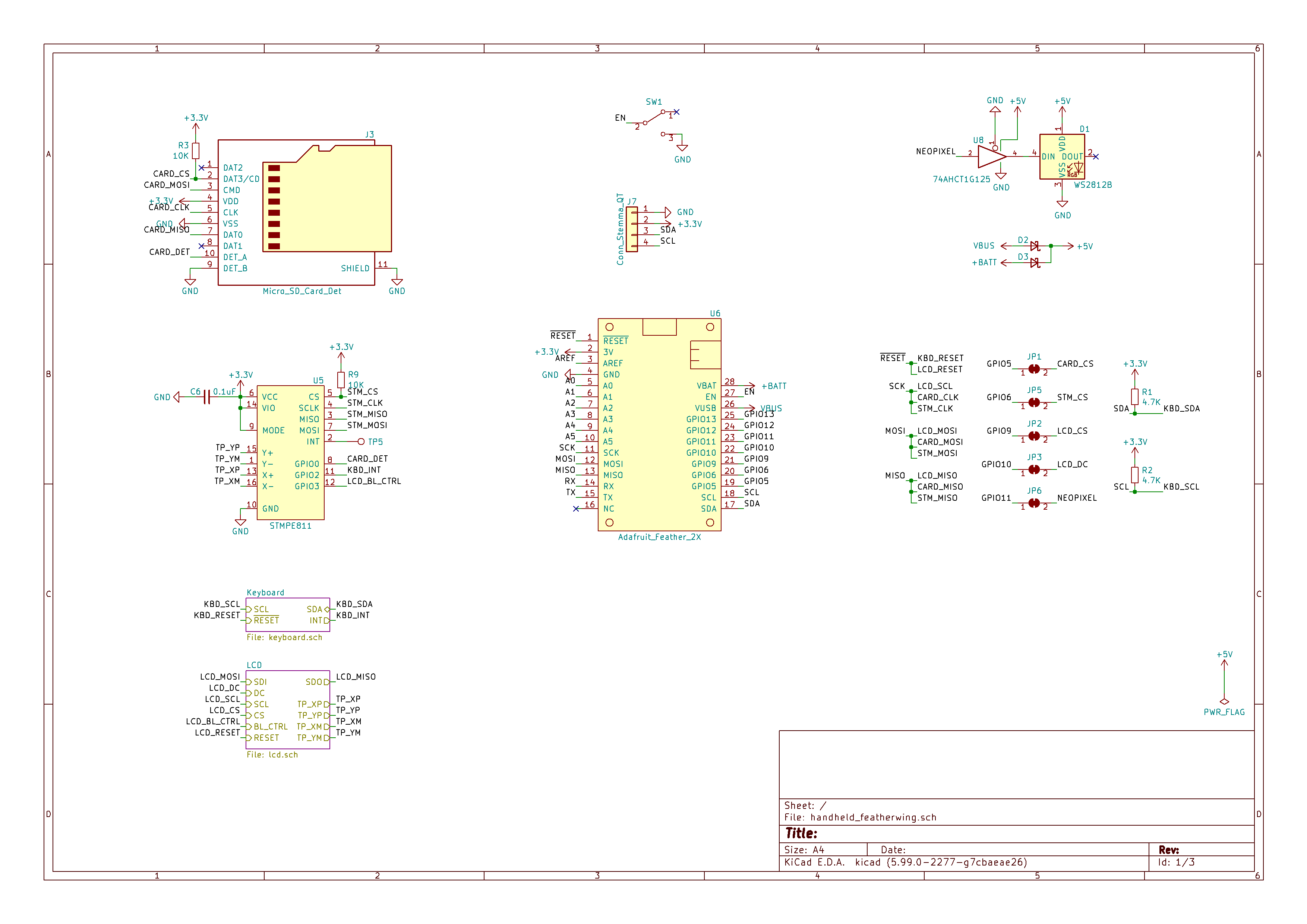Select the JP3 solder jumper symbol
The image size is (1307, 924).
(x=1034, y=469)
